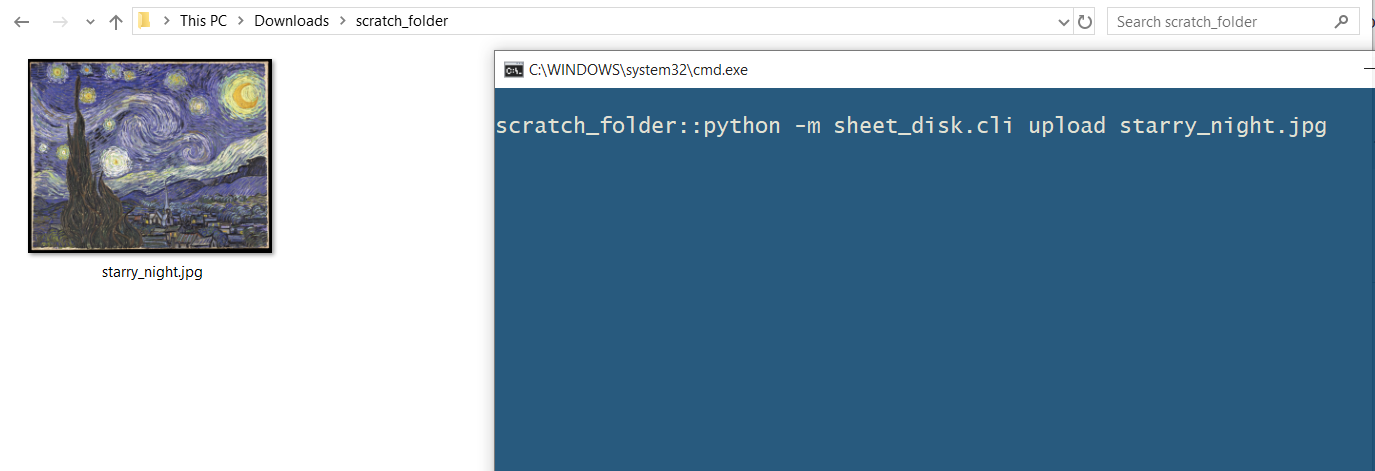This screenshot has width=1375, height=471.
Task: Click the Search scratch_folder field
Action: [1220, 21]
